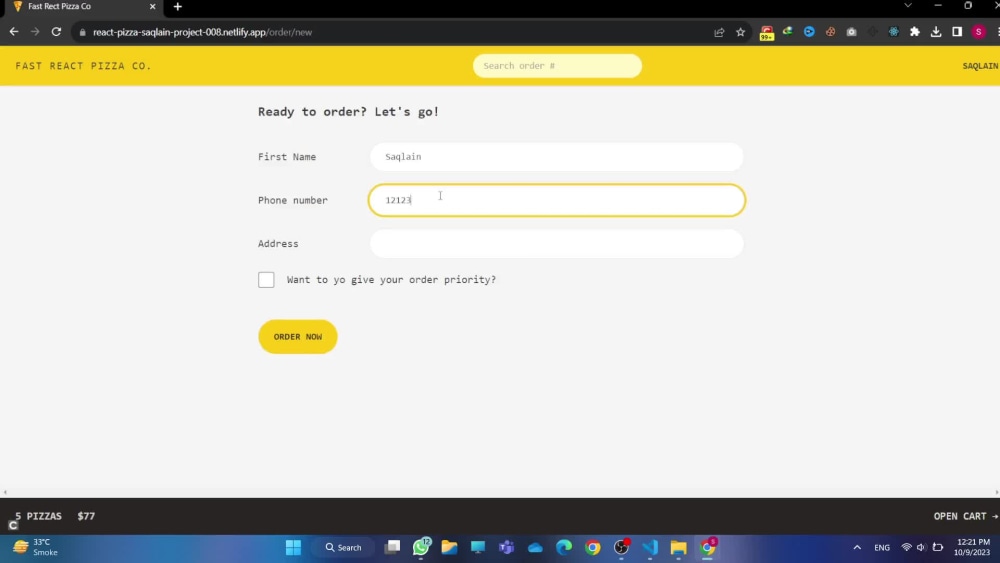Show hidden system tray icons
Image resolution: width=1000 pixels, height=563 pixels.
pos(857,547)
